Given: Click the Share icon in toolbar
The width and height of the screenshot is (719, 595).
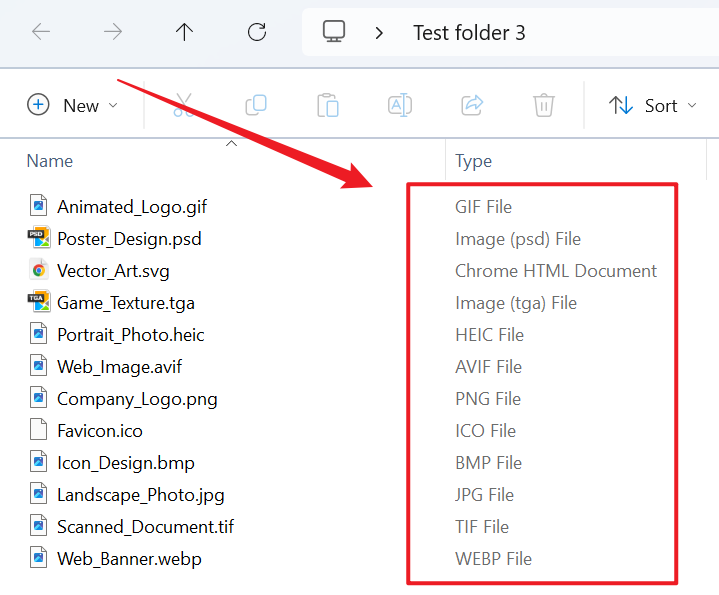Looking at the screenshot, I should (x=472, y=105).
